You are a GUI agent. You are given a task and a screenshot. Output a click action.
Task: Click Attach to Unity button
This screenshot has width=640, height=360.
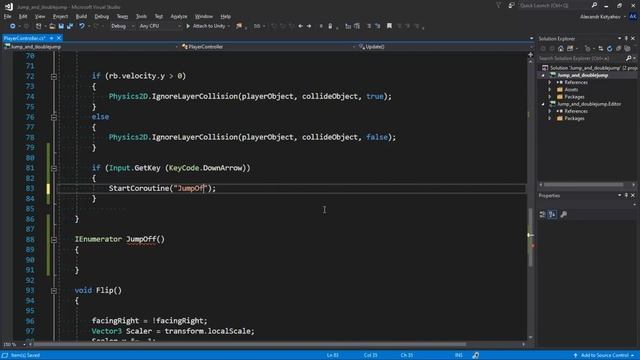pos(208,26)
